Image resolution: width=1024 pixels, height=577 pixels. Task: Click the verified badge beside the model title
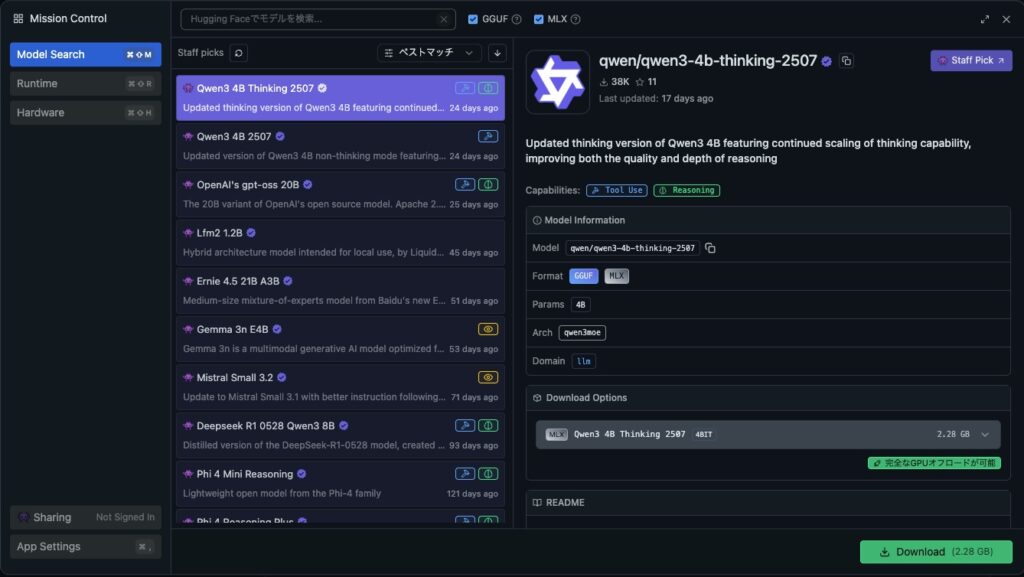tap(826, 61)
